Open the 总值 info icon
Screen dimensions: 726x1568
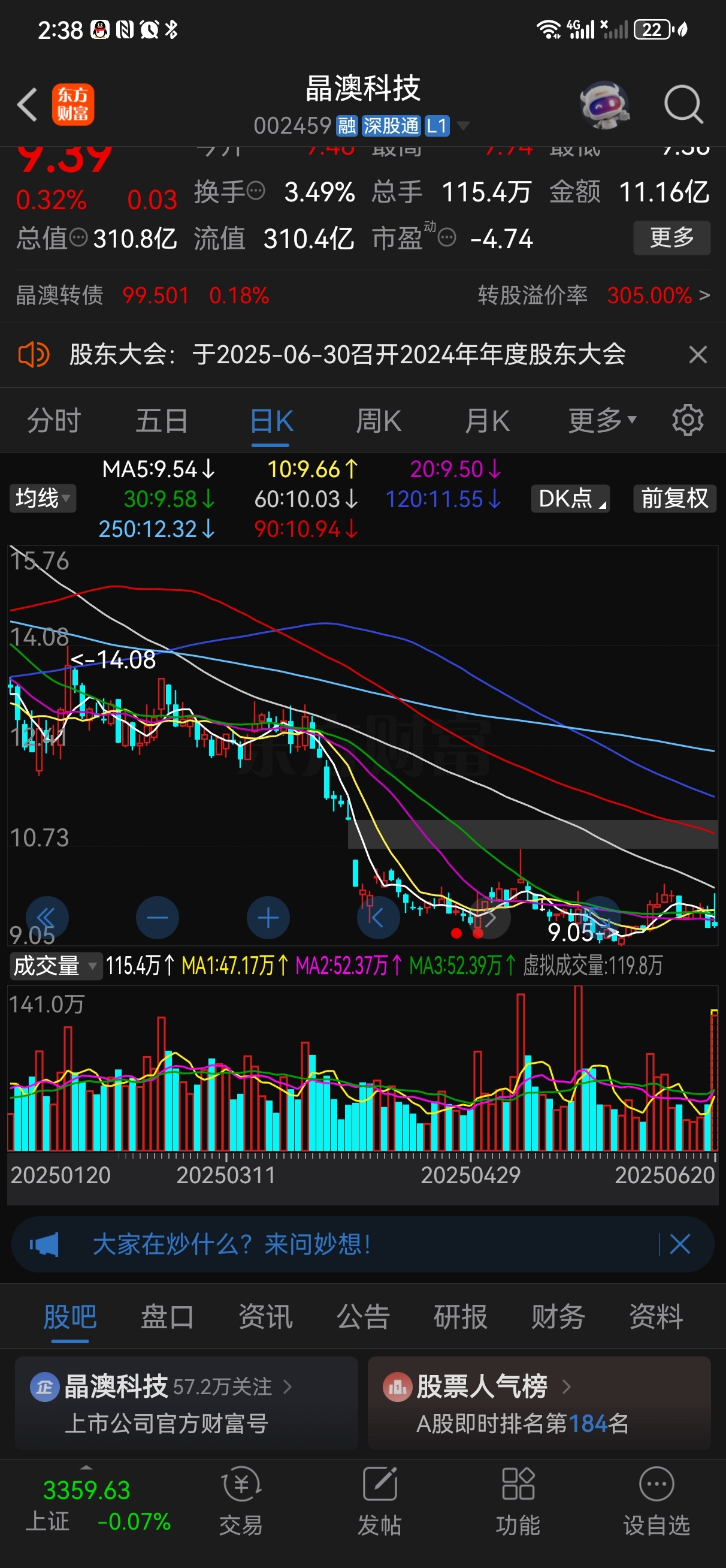point(78,237)
